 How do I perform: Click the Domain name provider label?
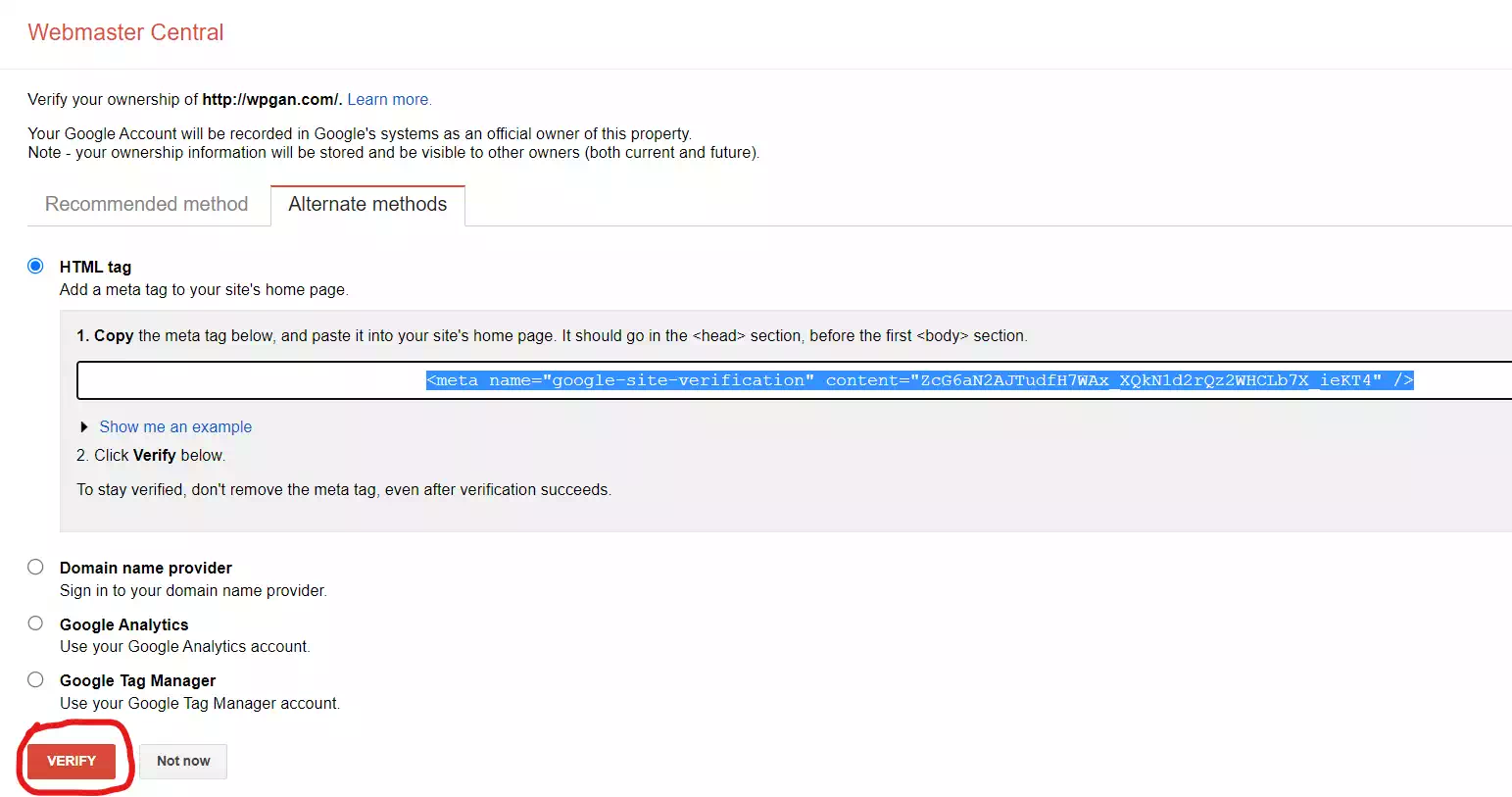pyautogui.click(x=146, y=568)
